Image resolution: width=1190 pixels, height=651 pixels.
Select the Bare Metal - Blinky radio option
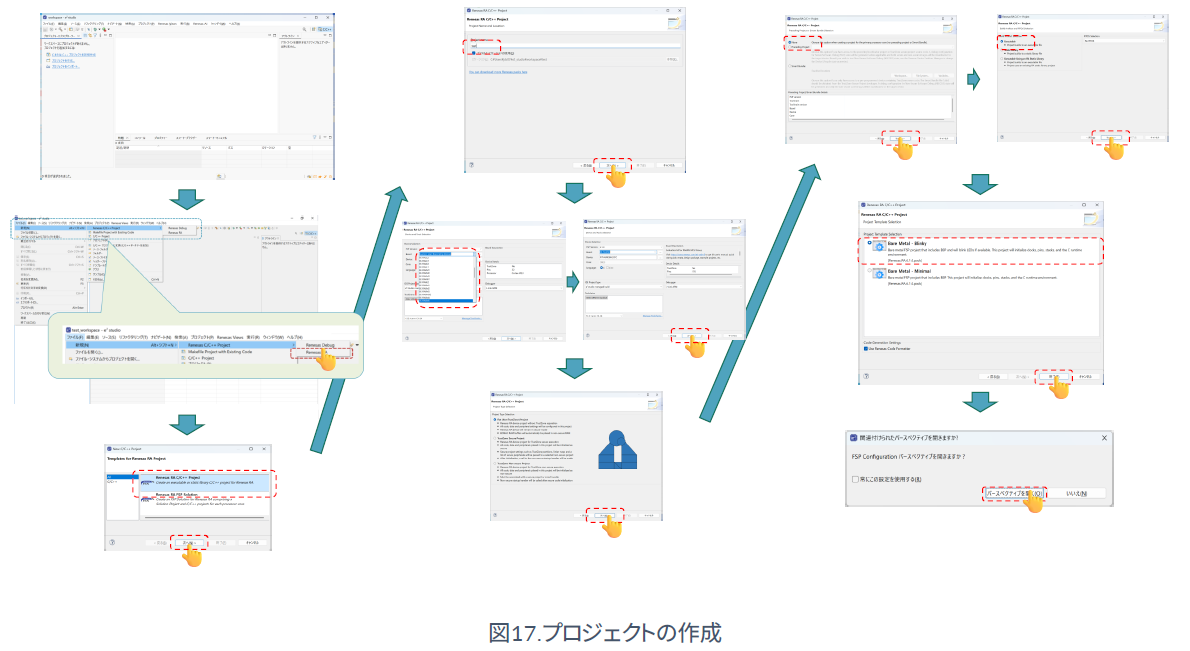(x=870, y=244)
